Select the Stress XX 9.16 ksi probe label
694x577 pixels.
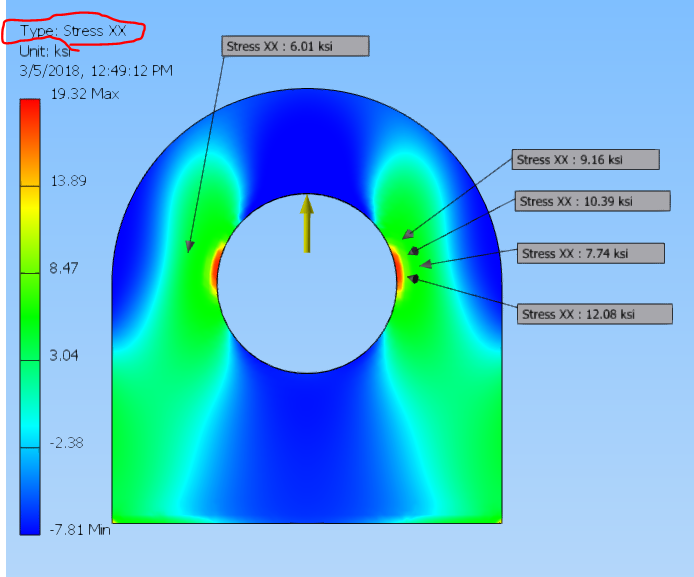585,160
